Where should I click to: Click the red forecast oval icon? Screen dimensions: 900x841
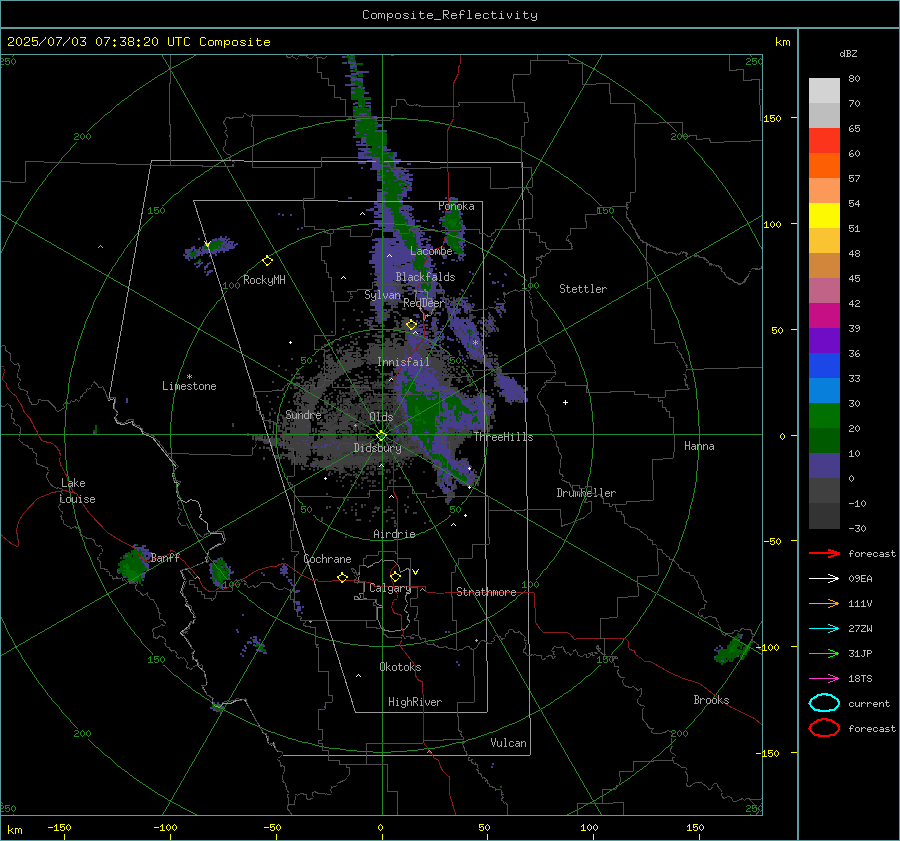point(824,728)
